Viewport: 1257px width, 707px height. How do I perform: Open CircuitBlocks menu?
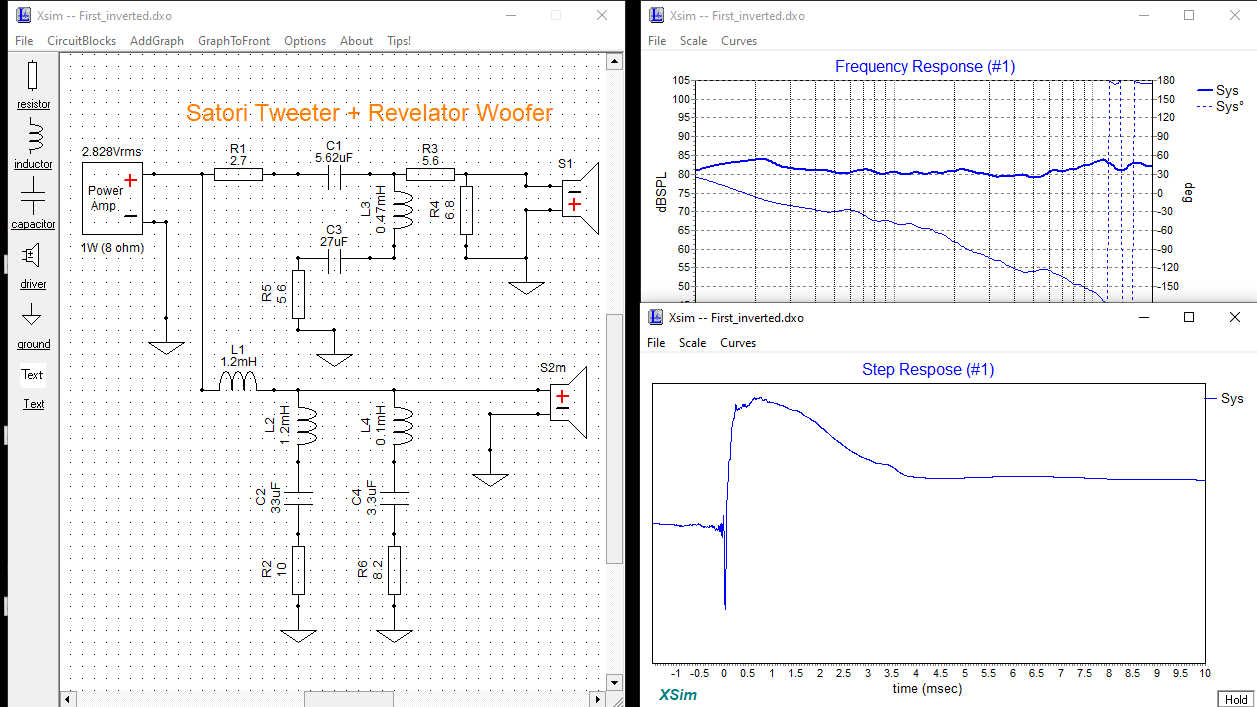pos(81,41)
